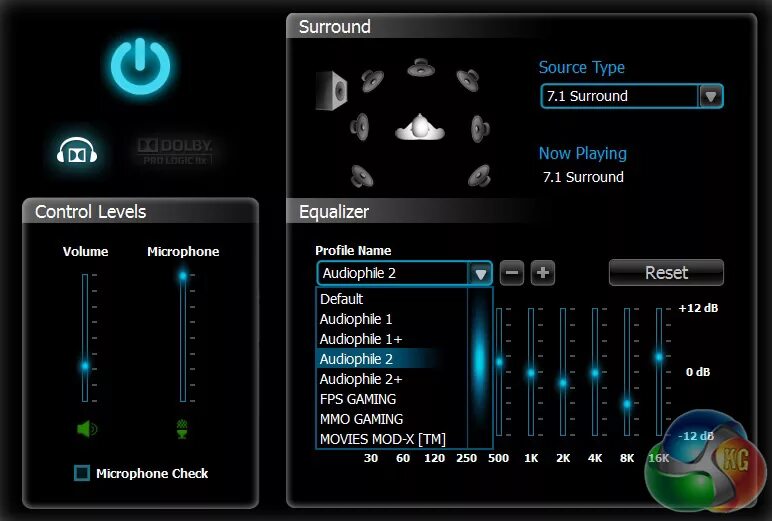Select the rear right speaker icon
The width and height of the screenshot is (772, 521).
coord(479,176)
